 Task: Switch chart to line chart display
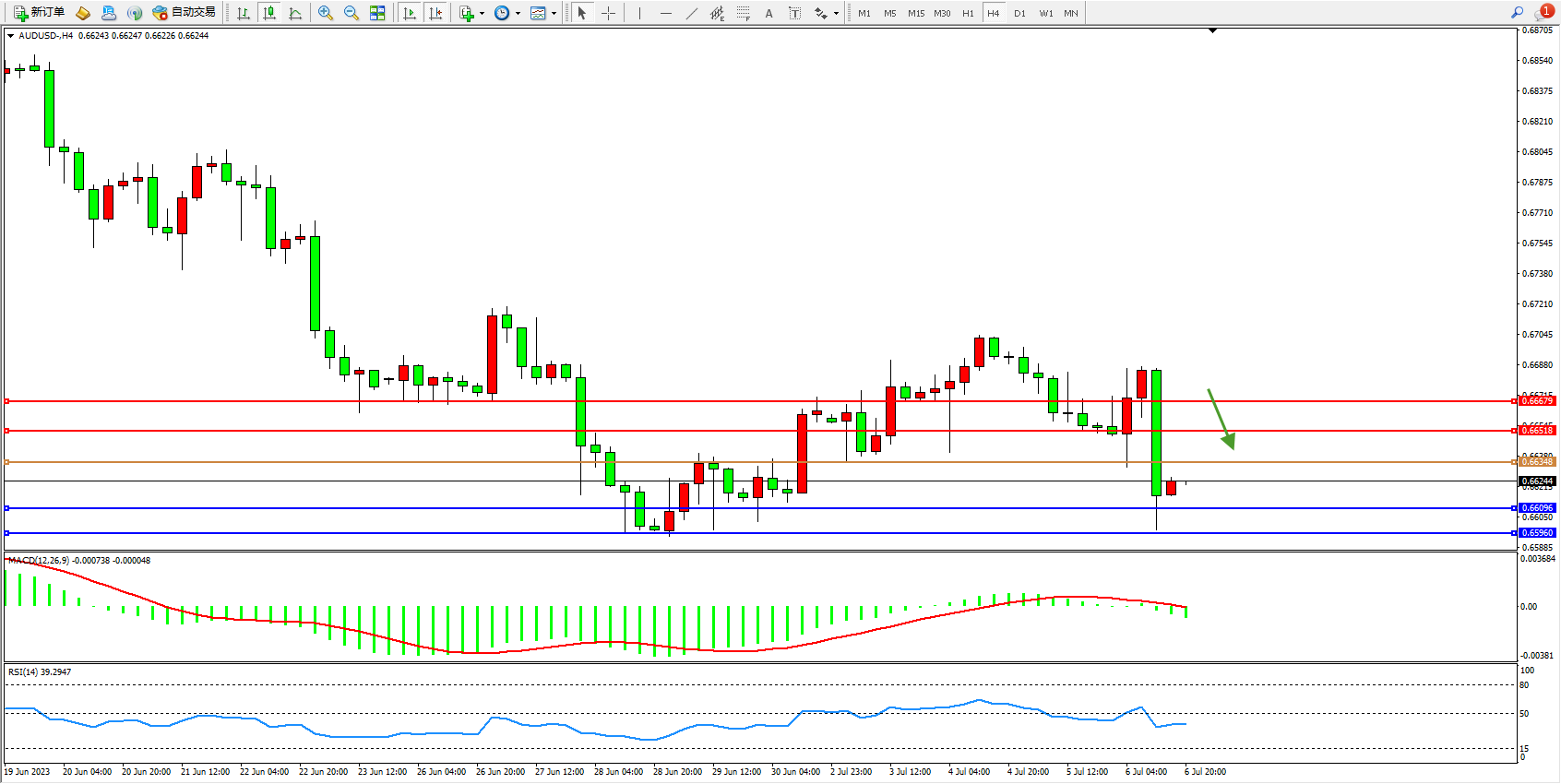295,13
